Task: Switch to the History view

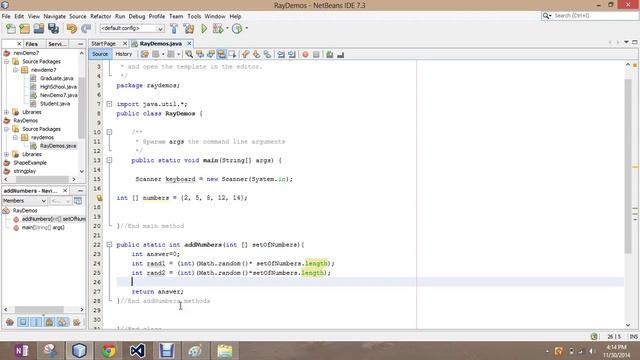Action: 124,54
